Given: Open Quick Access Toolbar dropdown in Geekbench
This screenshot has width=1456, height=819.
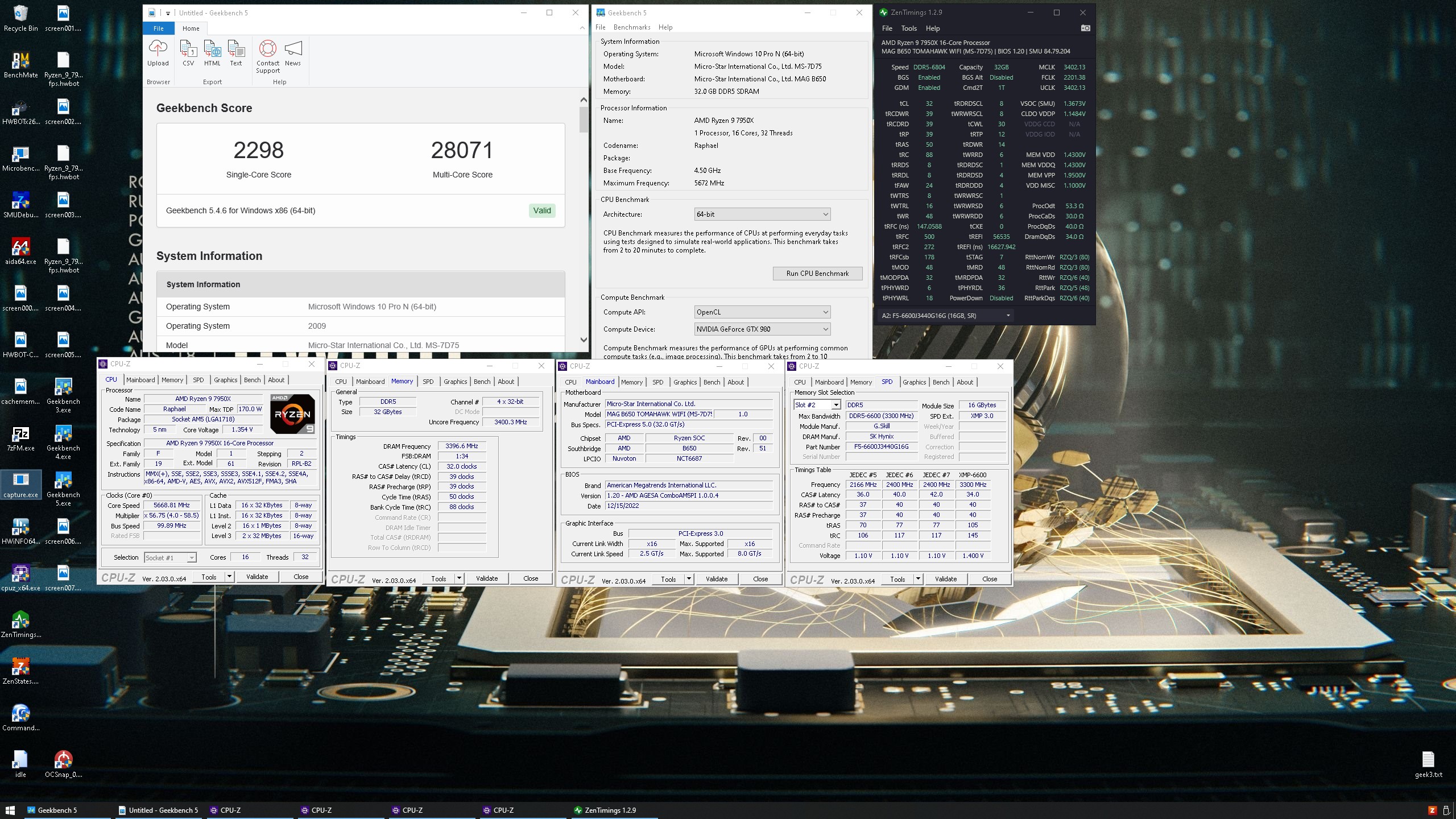Looking at the screenshot, I should point(168,13).
